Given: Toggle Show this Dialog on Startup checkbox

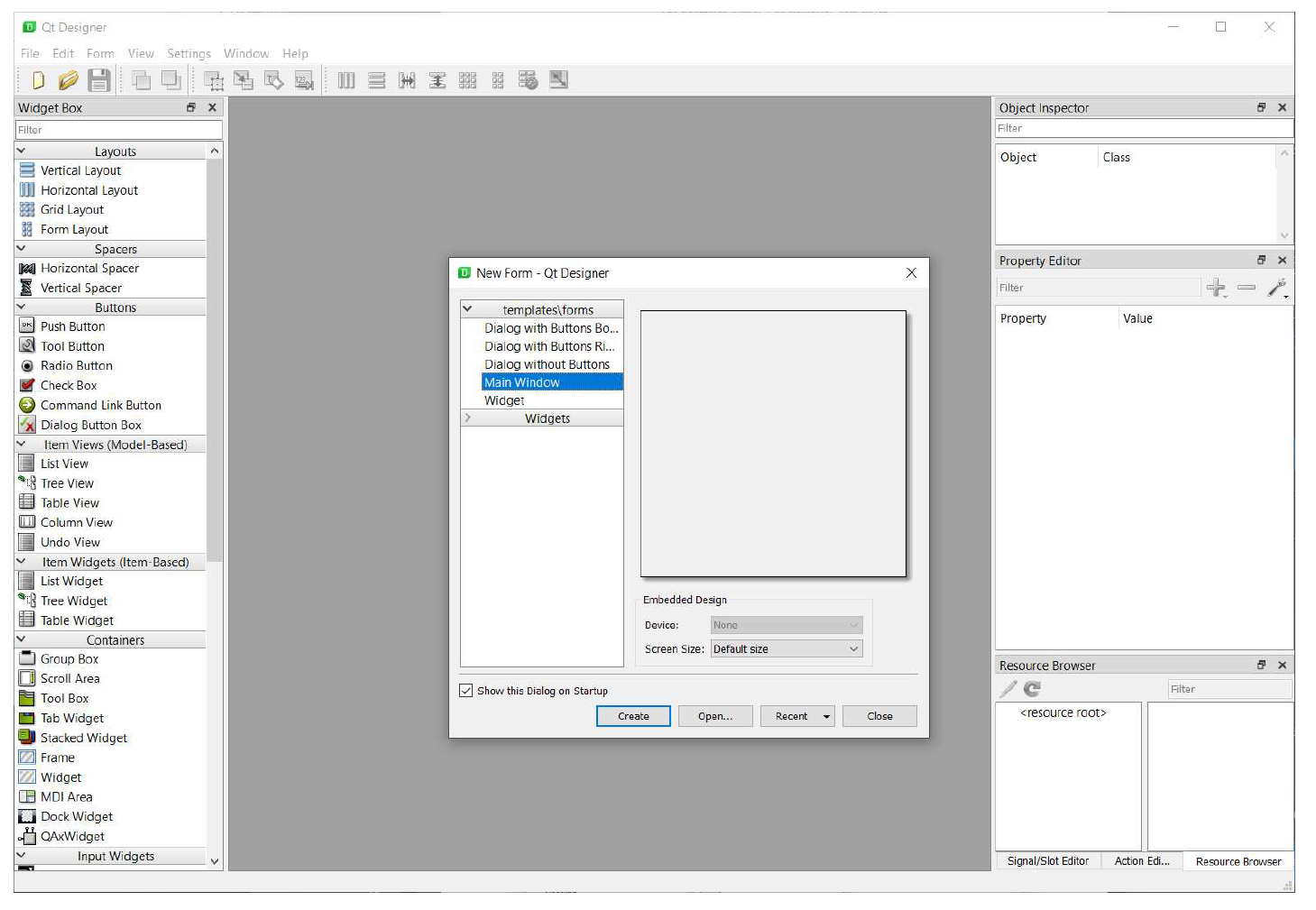Looking at the screenshot, I should coord(466,690).
